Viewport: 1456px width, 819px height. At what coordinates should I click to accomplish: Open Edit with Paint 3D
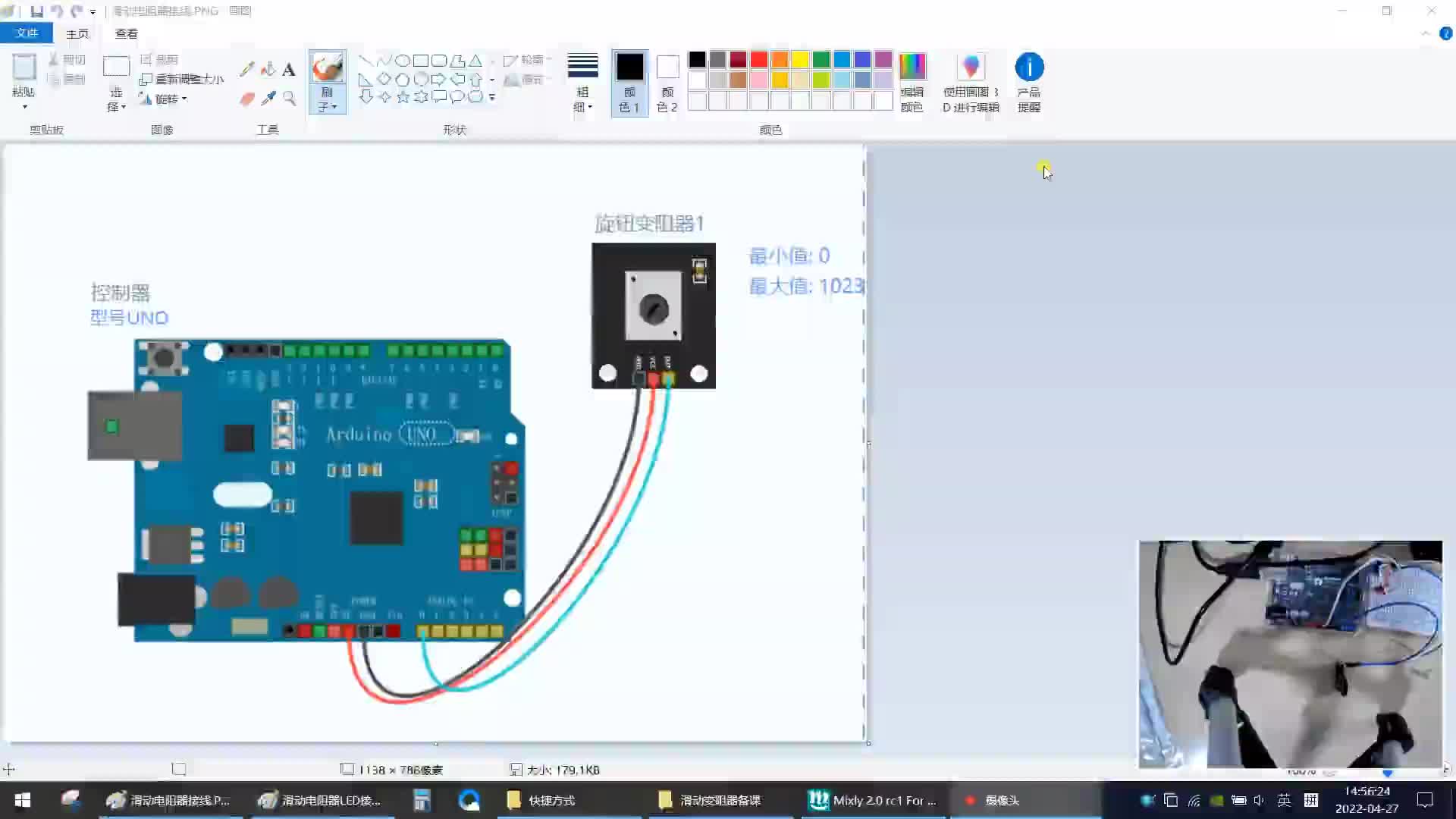click(x=971, y=83)
